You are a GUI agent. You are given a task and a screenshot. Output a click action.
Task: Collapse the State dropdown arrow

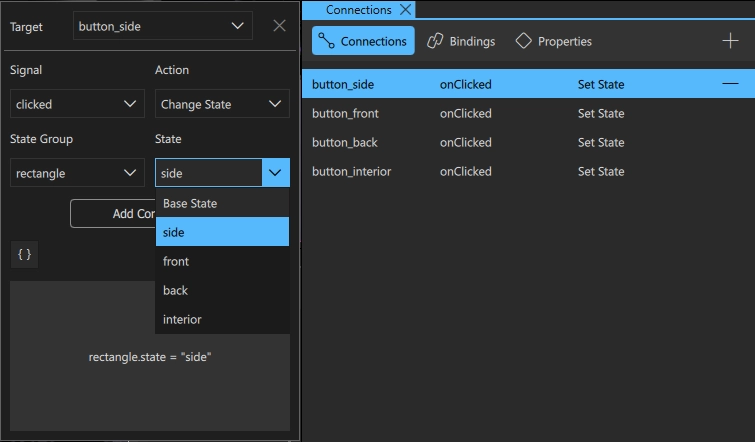point(275,173)
